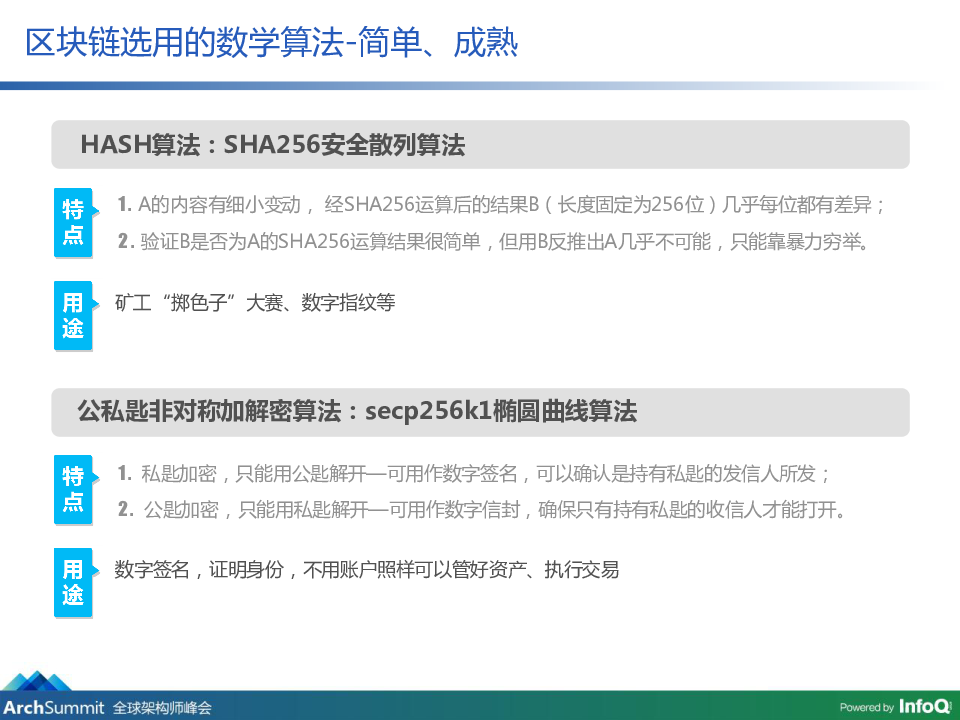Select the HASH算法 SHA256 section header
The width and height of the screenshot is (960, 720).
(273, 146)
